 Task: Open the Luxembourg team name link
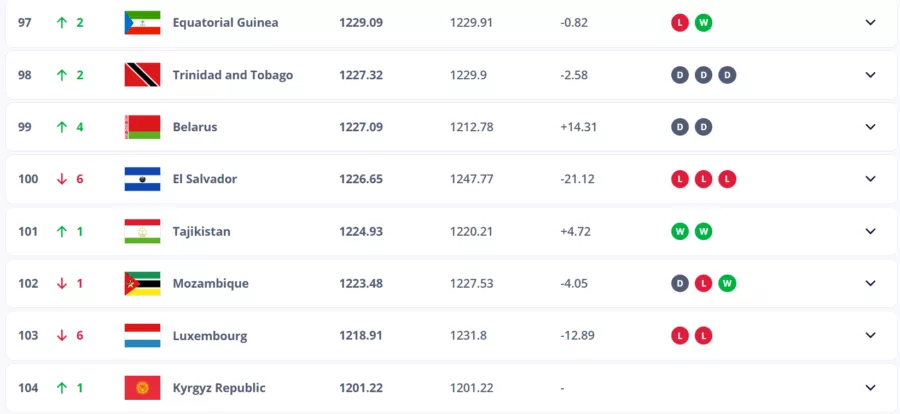[x=209, y=336]
